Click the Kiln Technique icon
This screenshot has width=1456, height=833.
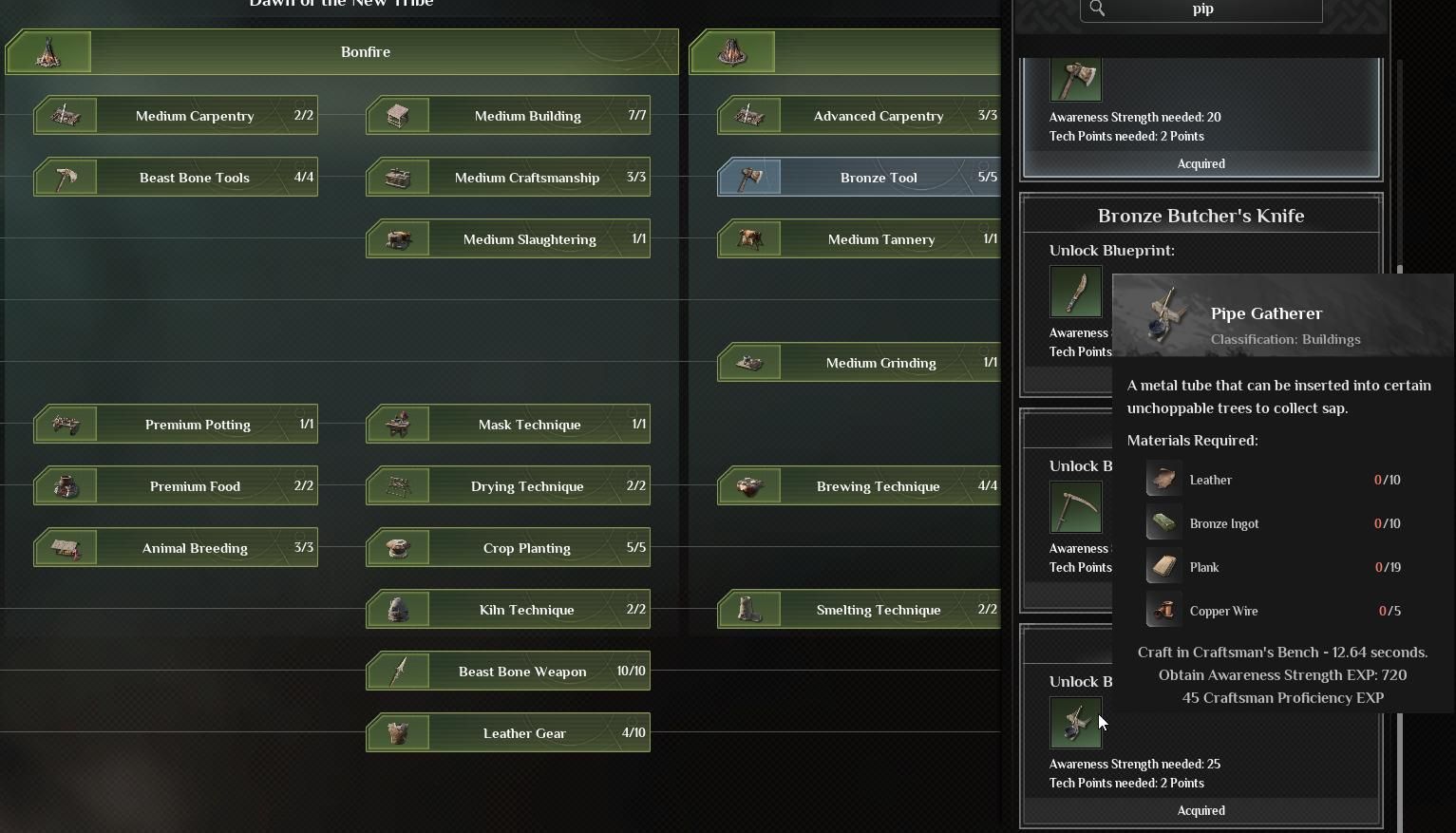[x=398, y=610]
